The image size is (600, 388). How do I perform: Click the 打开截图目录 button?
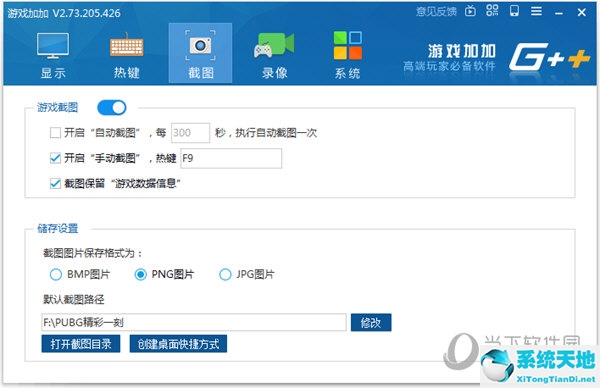(x=81, y=344)
